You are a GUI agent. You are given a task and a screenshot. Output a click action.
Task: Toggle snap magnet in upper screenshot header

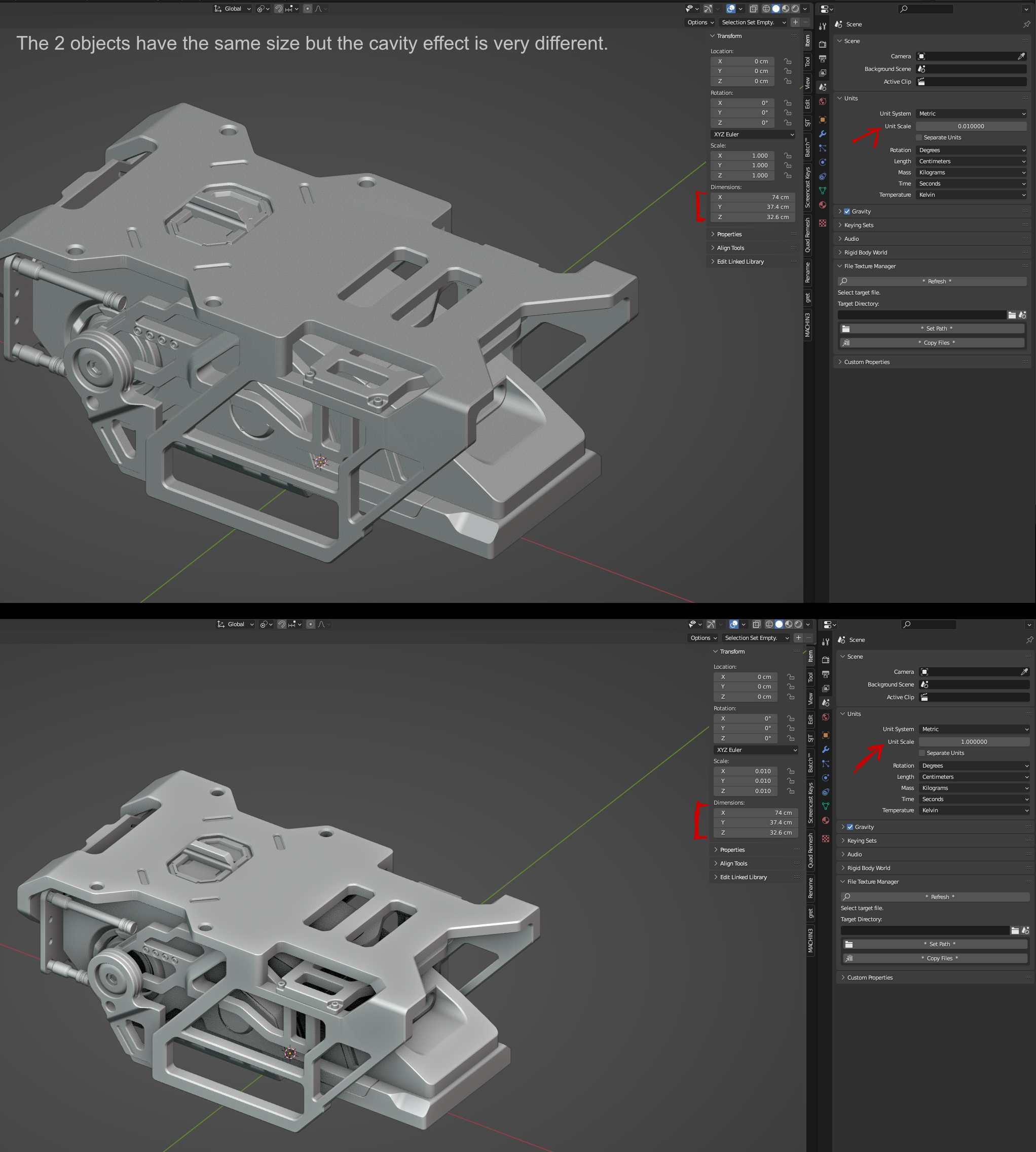click(278, 9)
